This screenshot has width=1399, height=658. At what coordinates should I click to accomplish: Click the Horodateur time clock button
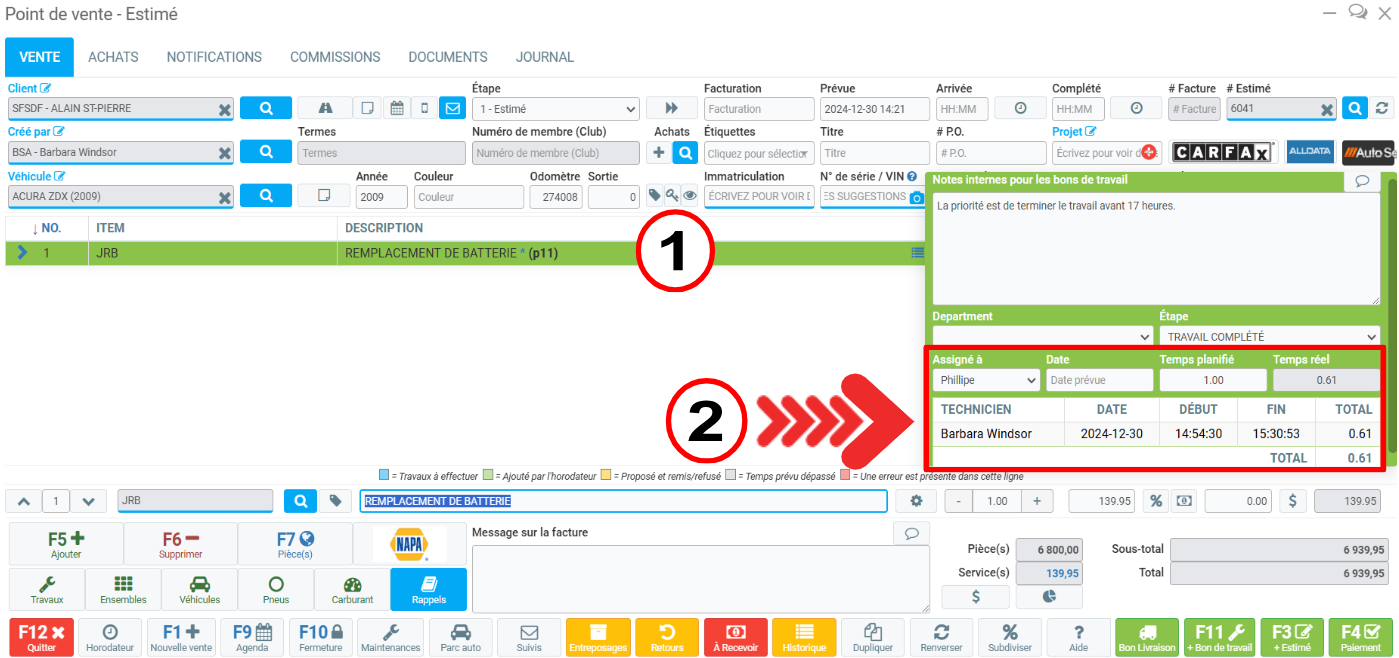click(110, 637)
